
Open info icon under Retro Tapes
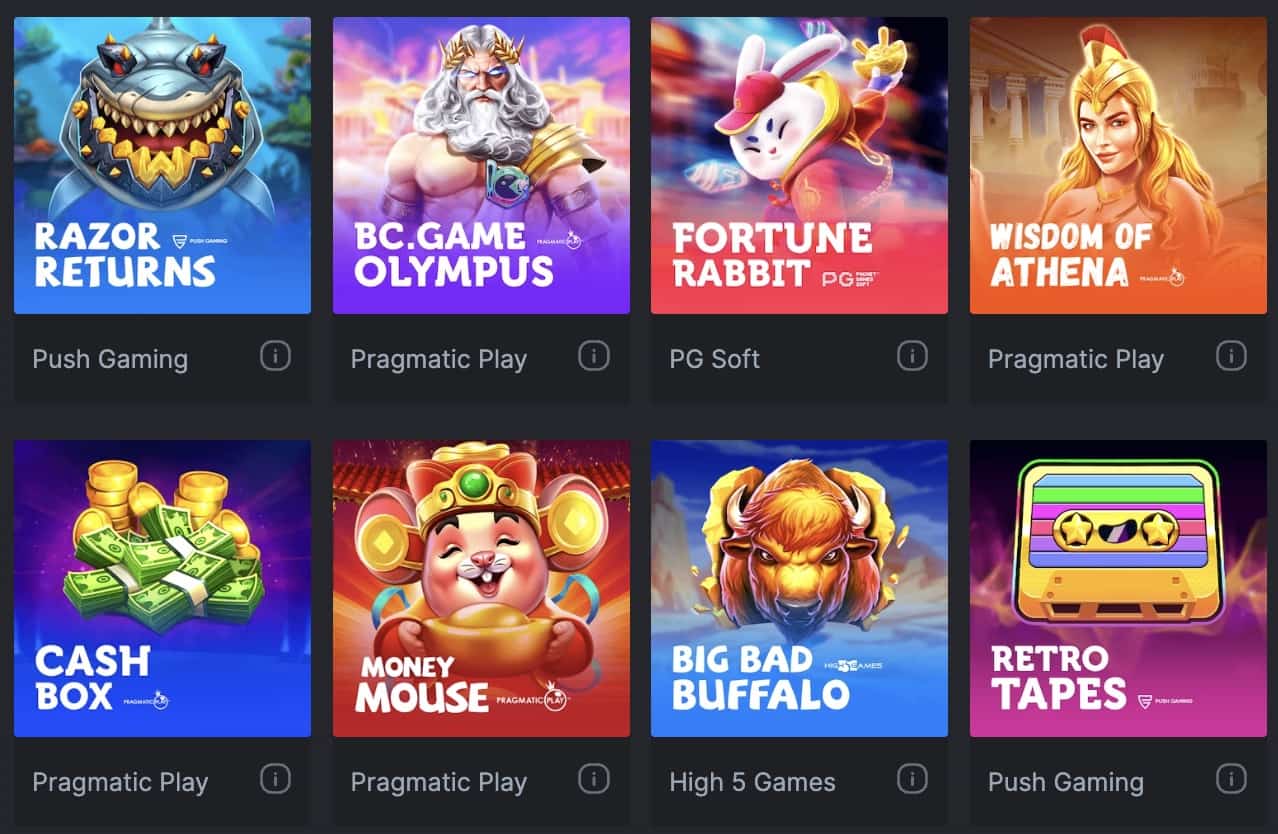pos(1231,778)
